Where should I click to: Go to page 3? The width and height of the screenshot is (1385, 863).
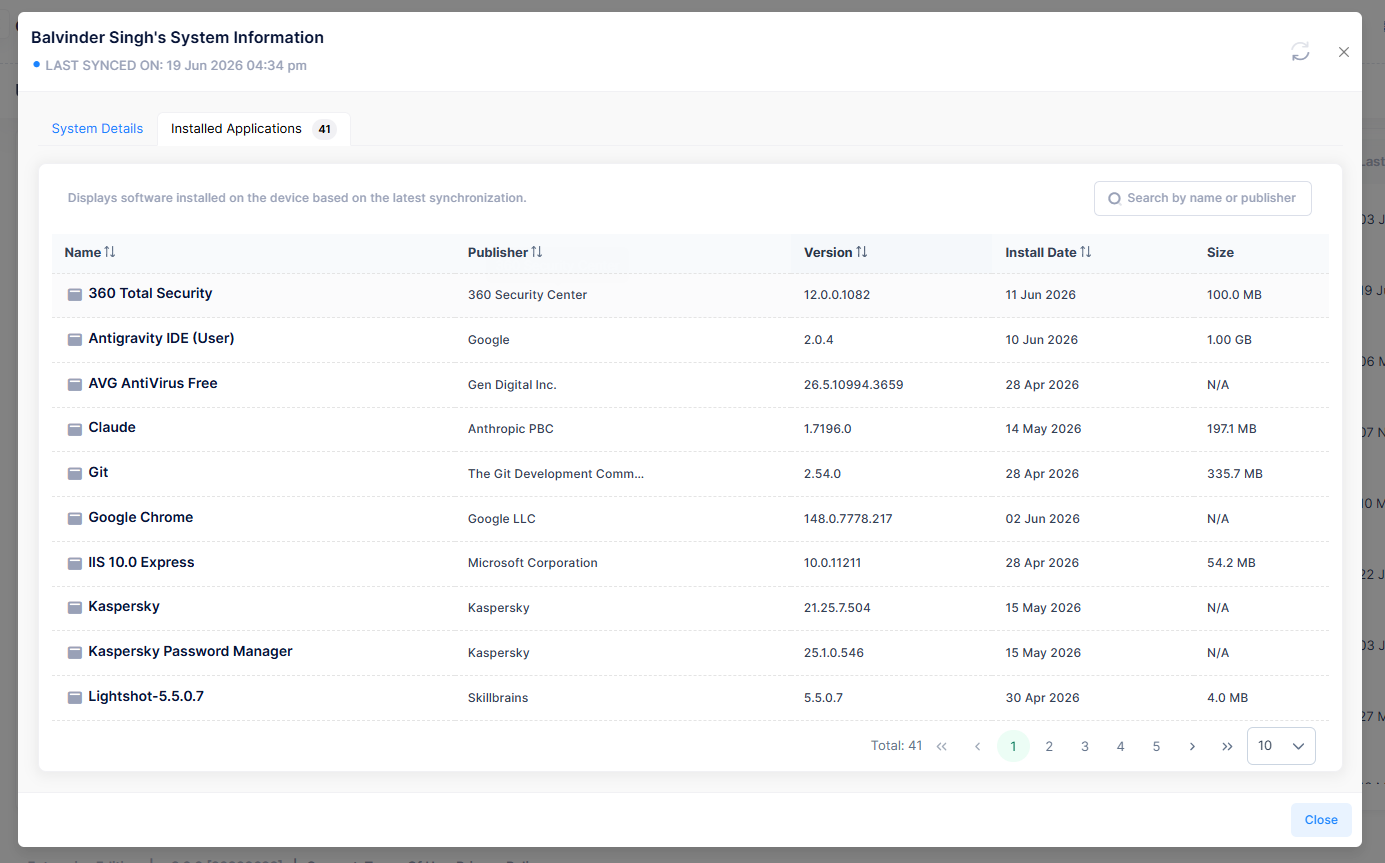click(x=1085, y=746)
